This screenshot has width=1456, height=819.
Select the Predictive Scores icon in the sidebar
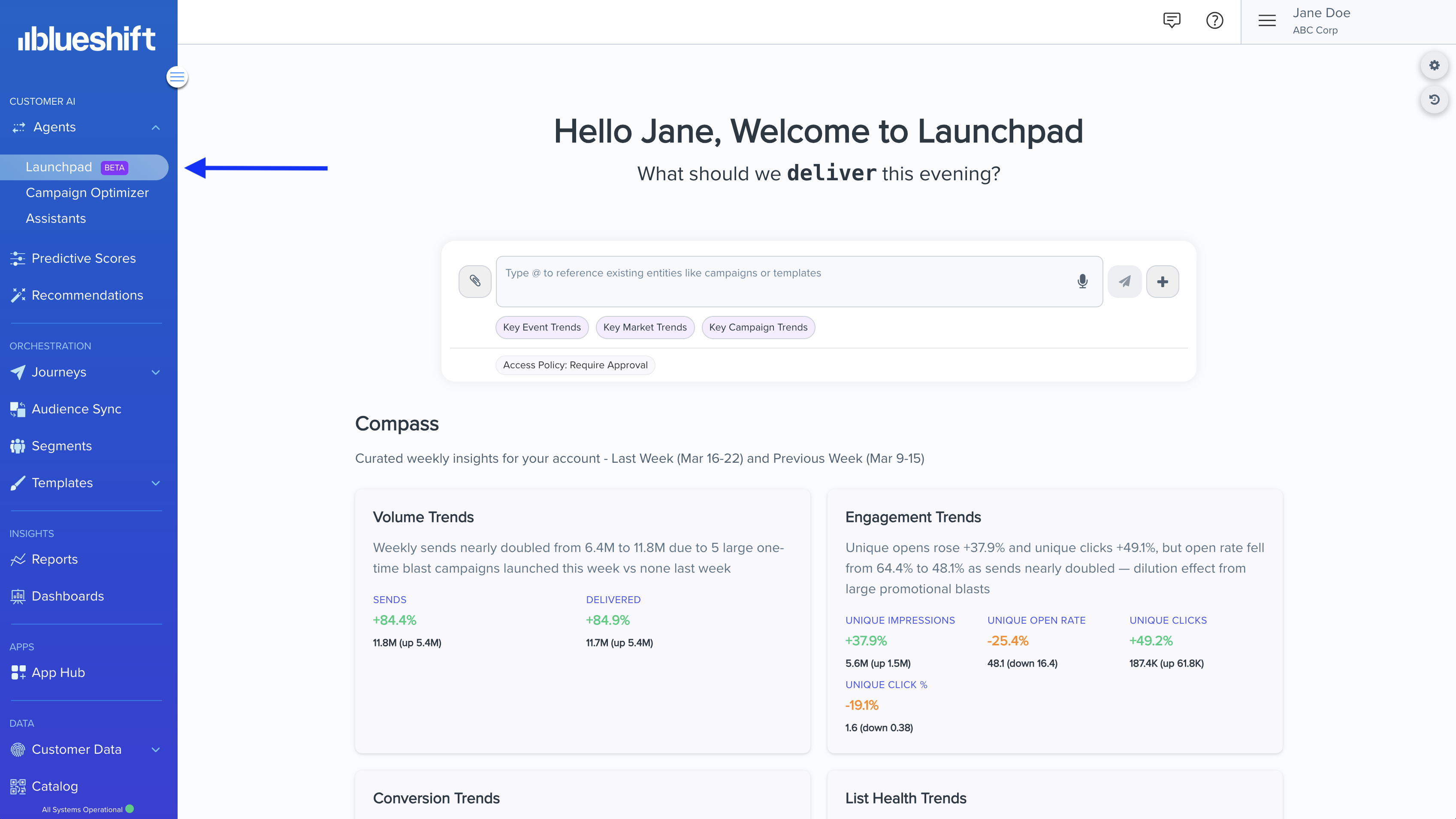pyautogui.click(x=18, y=258)
